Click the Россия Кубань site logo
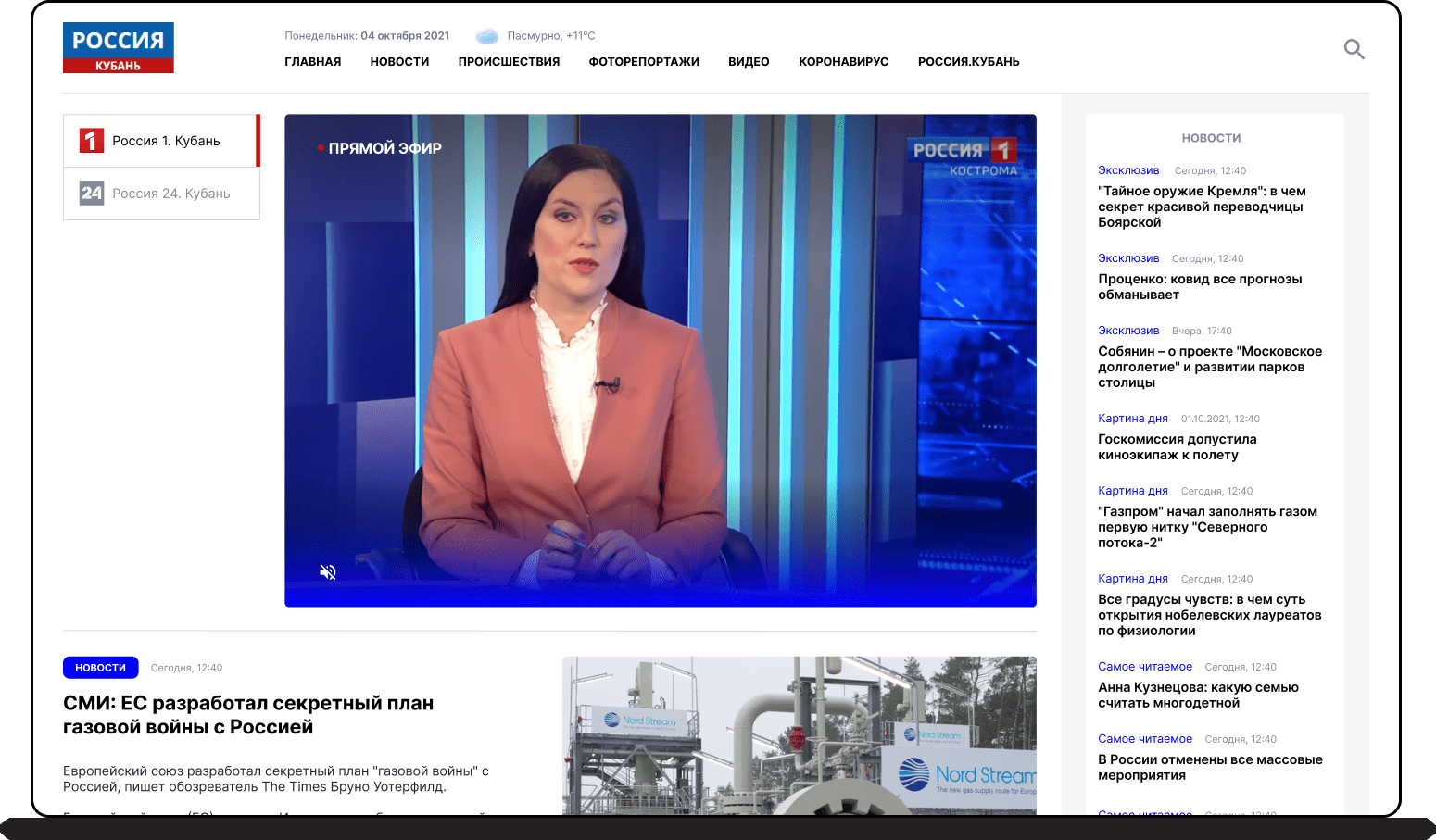Screen dimensions: 1436x840 119,48
